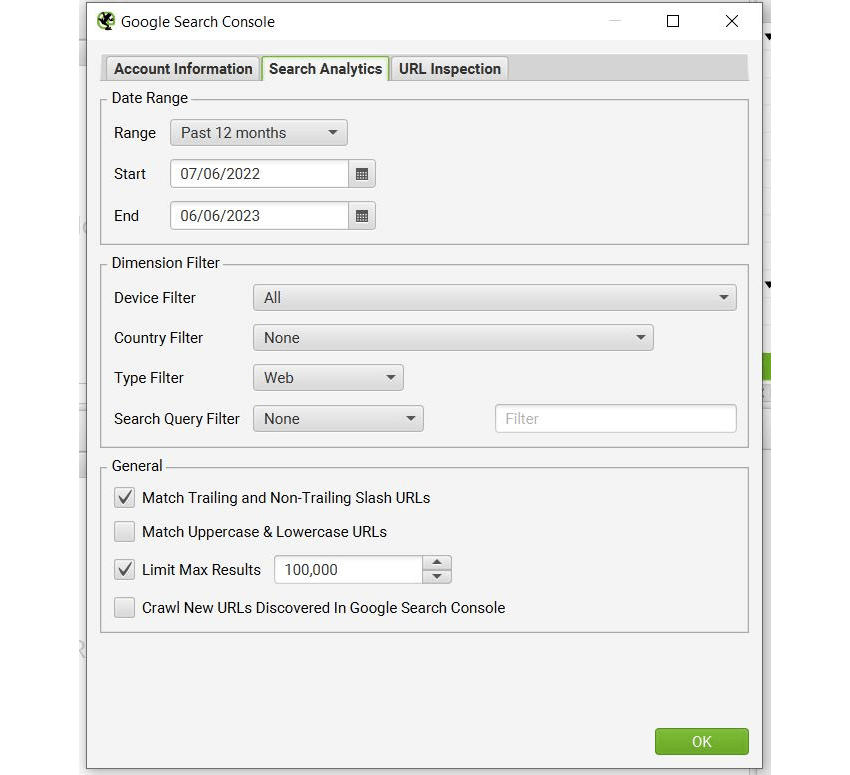Enable Crawl New URLs Discovered In Google Search Console
Viewport: 850px width, 775px height.
coord(125,608)
